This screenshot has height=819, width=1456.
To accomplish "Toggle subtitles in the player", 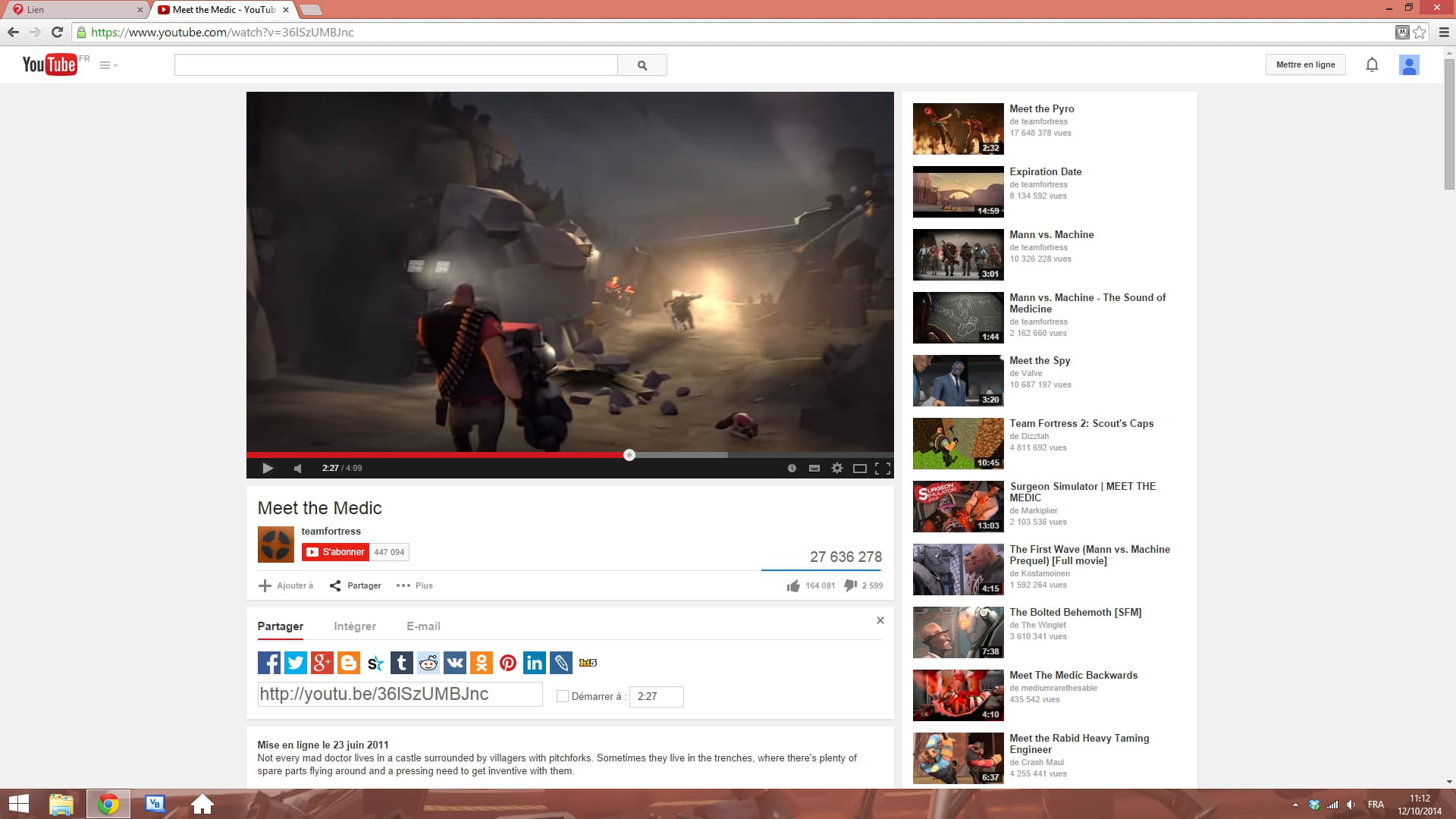I will [814, 468].
